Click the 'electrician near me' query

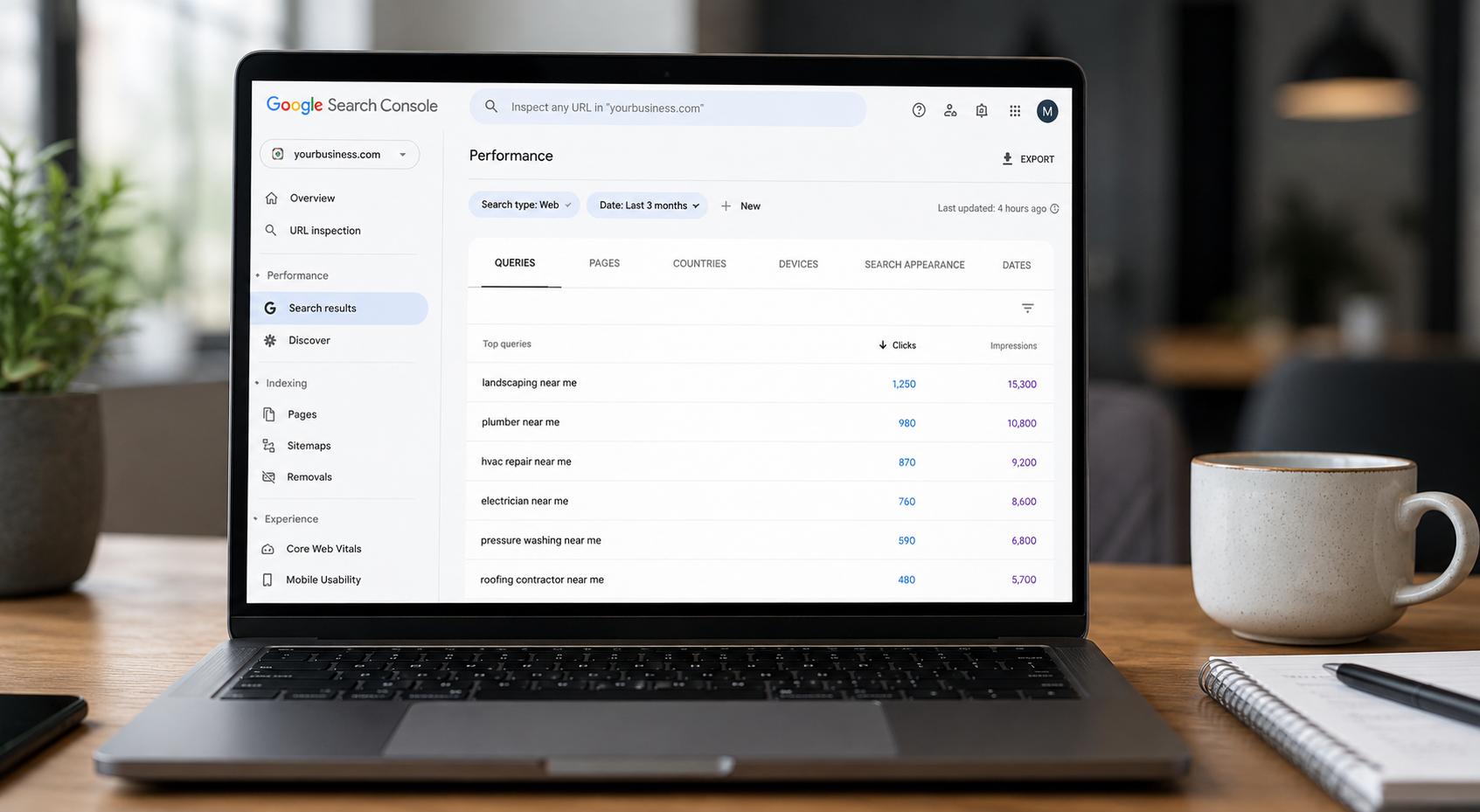(525, 501)
